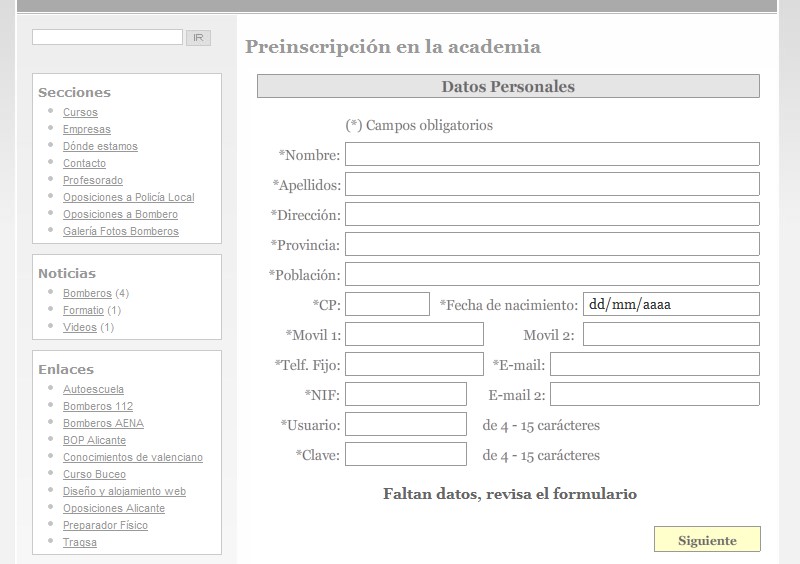This screenshot has width=800, height=564.
Task: Focus the Clave password field
Action: (406, 454)
